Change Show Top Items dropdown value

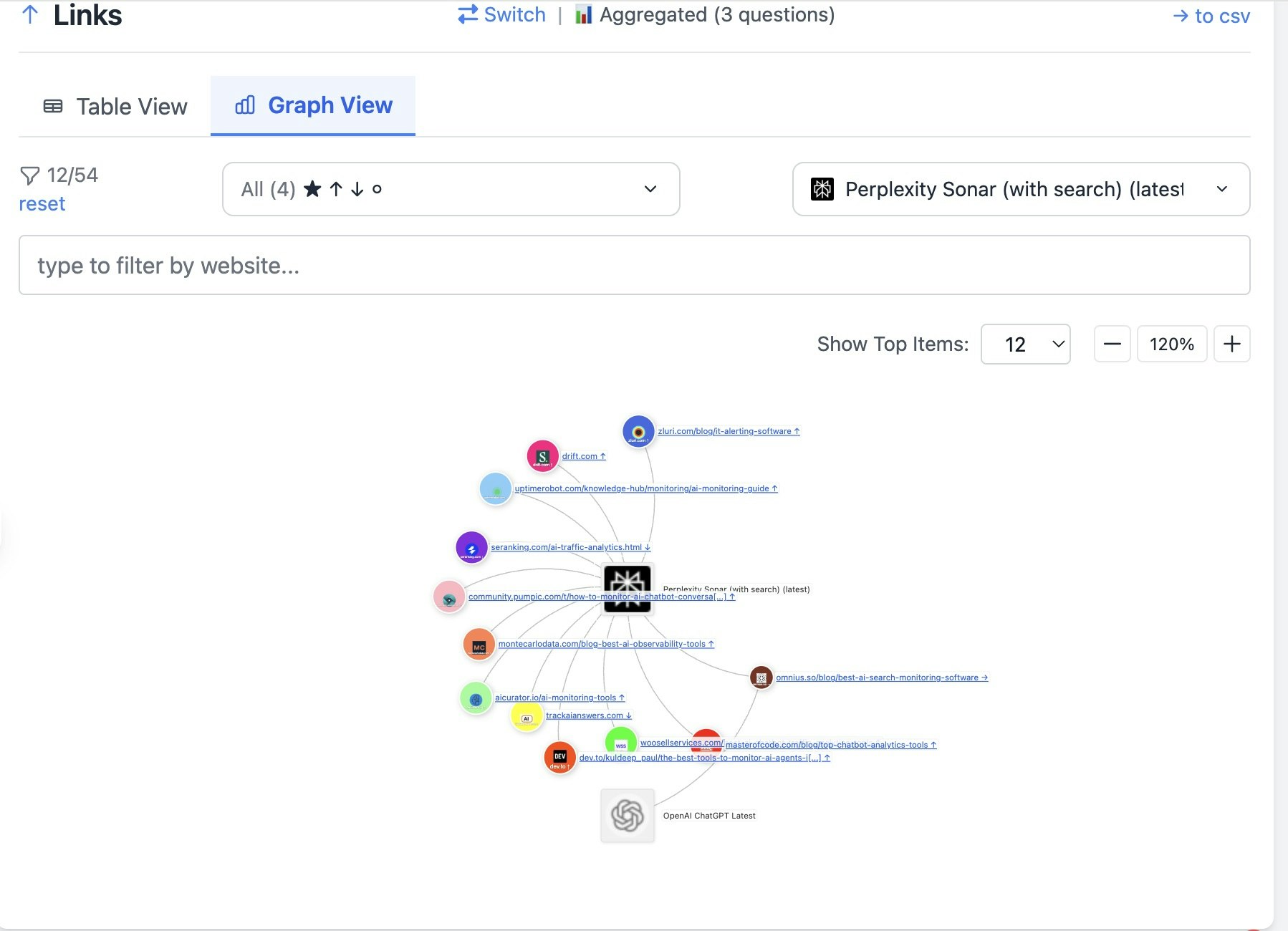tap(1025, 344)
